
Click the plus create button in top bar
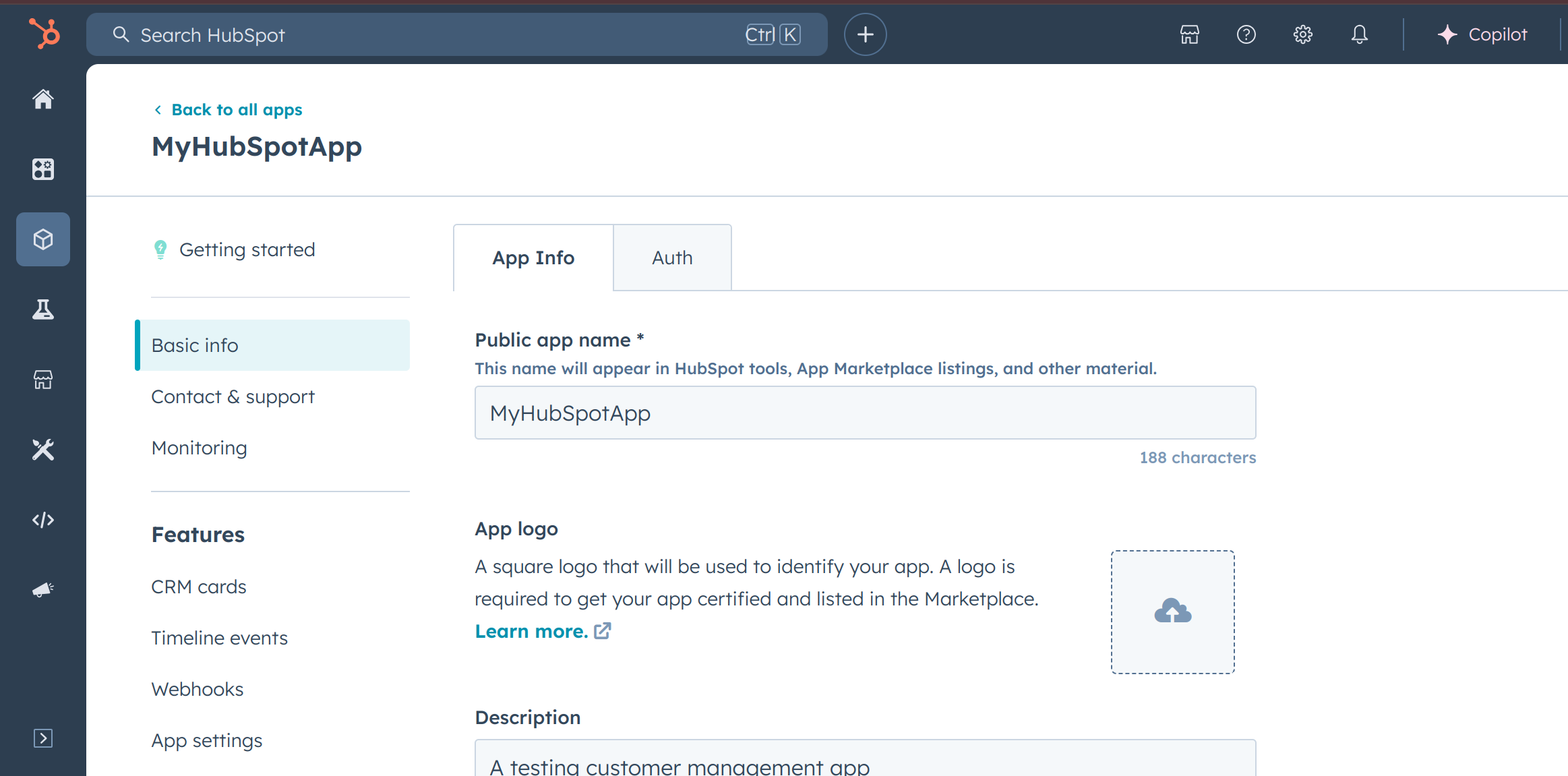865,34
